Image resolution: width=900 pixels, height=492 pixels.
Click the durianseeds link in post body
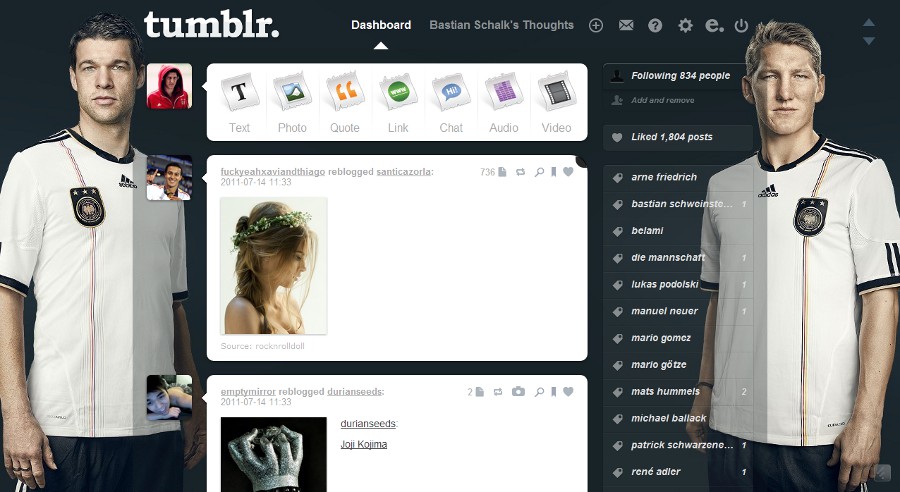(367, 424)
